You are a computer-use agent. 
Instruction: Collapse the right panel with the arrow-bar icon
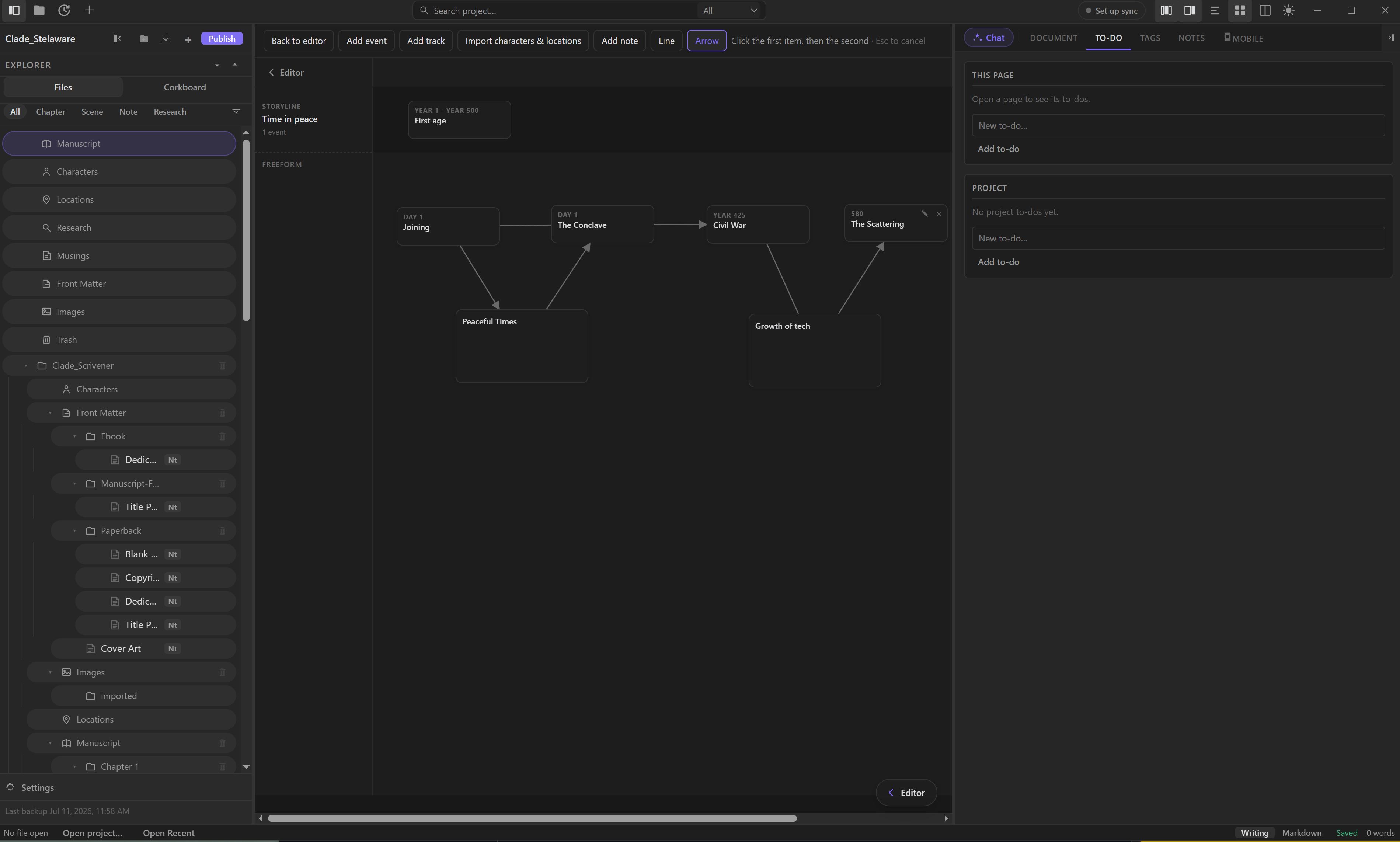pyautogui.click(x=1391, y=38)
